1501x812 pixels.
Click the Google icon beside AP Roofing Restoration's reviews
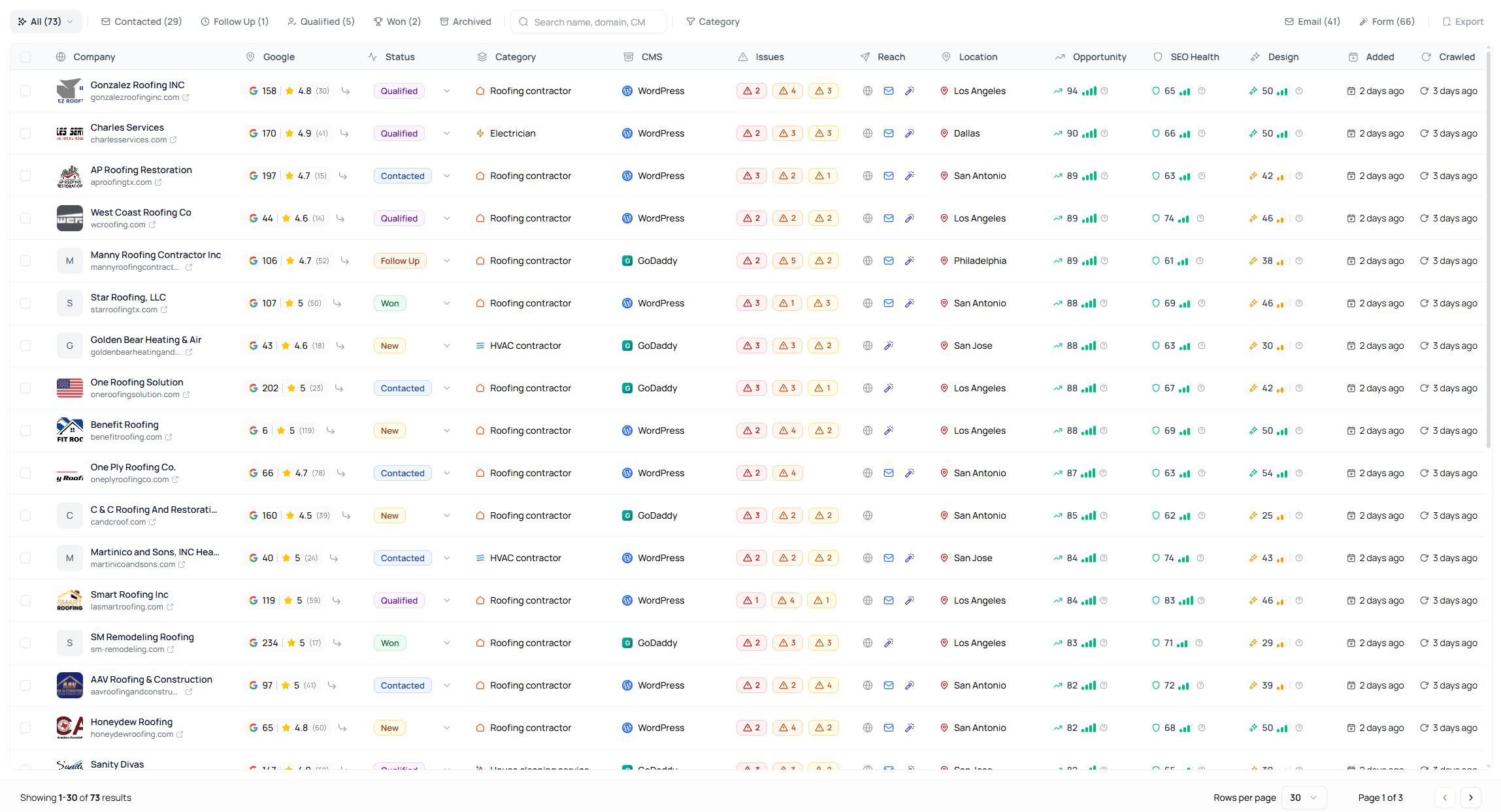click(253, 176)
